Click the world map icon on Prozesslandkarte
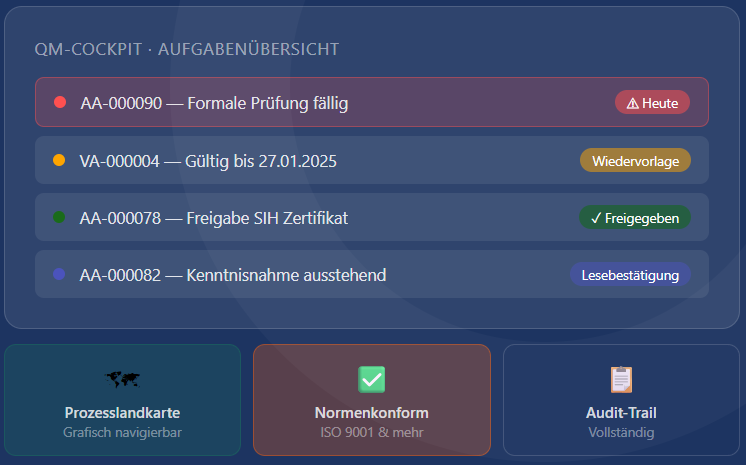 pyautogui.click(x=122, y=379)
